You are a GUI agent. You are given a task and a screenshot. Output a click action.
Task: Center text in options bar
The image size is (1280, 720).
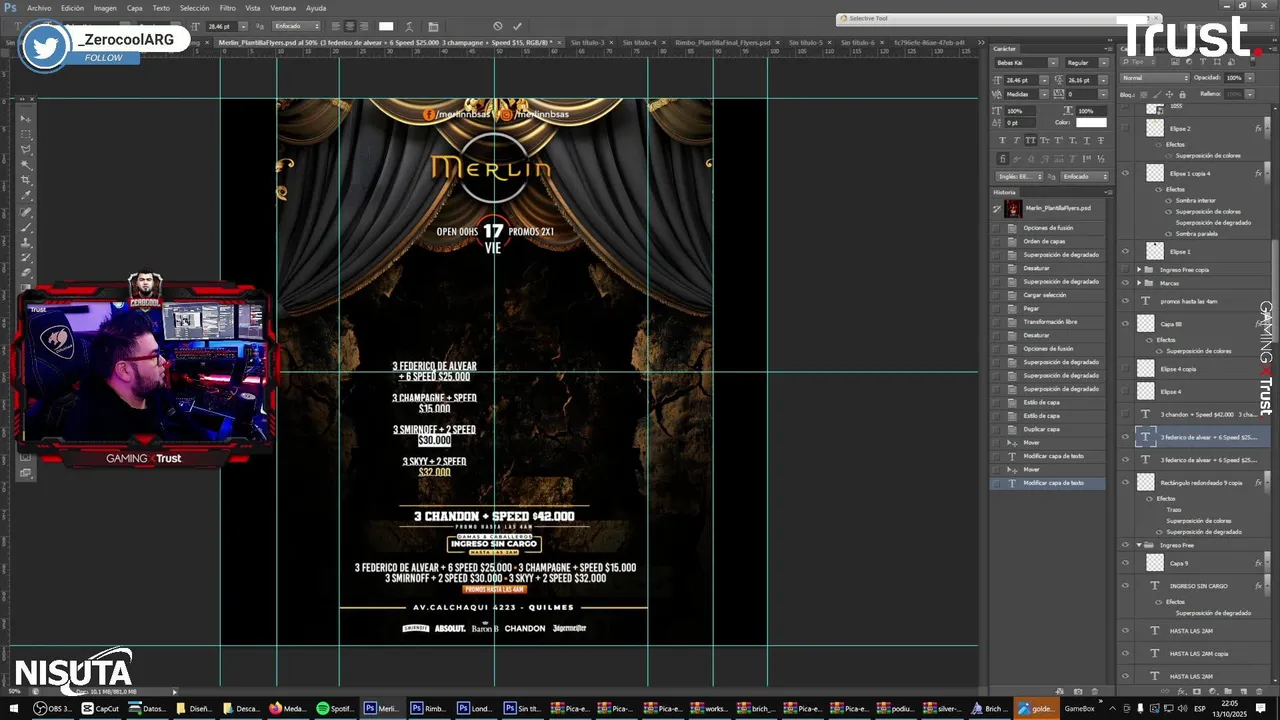point(350,26)
